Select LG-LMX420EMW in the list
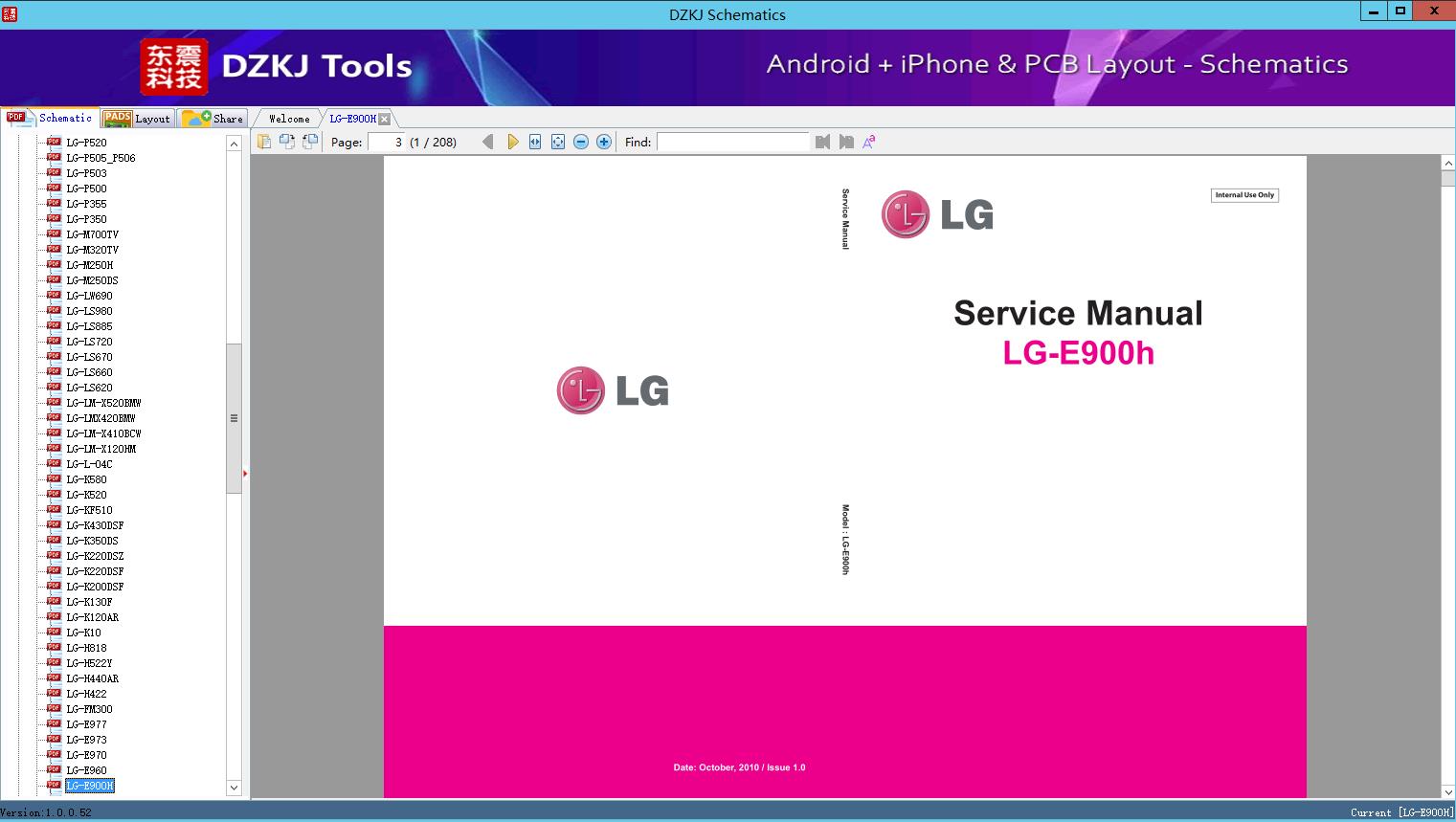Screen dimensions: 1456x822 [x=101, y=418]
